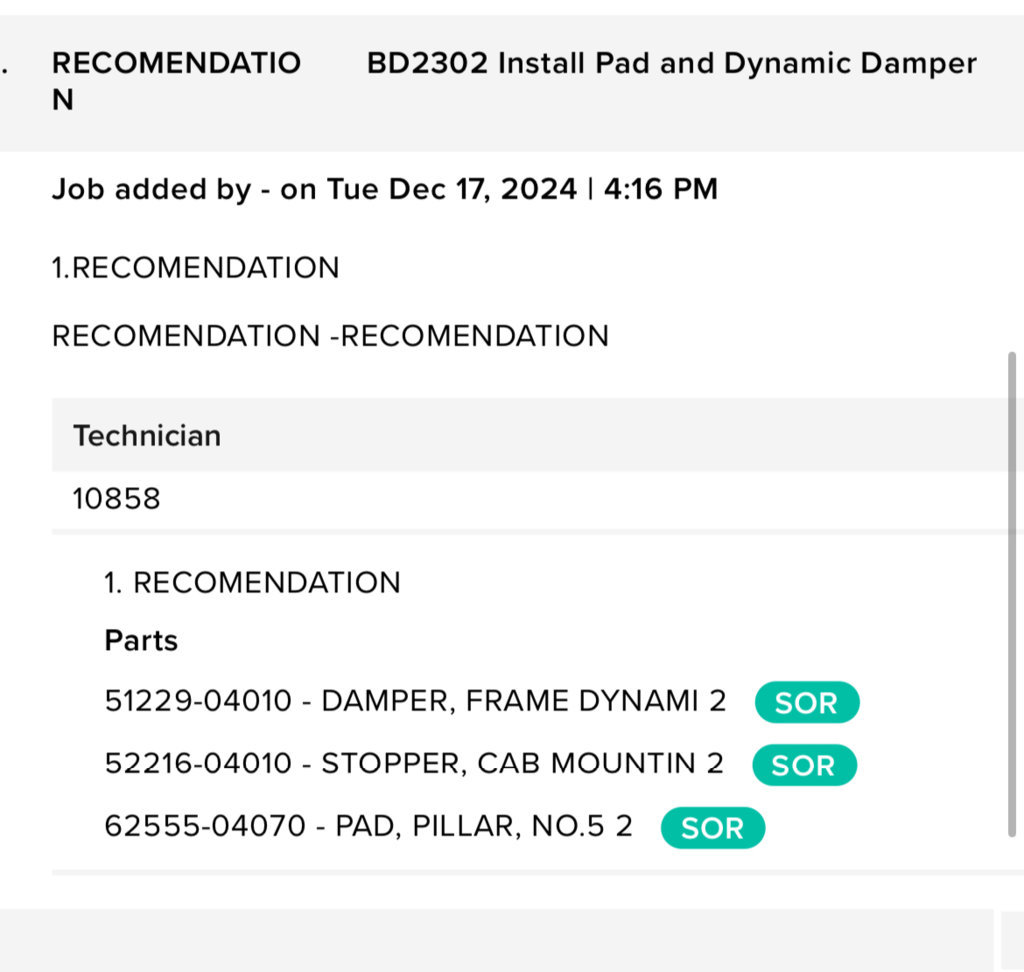The image size is (1024, 972).
Task: Click the SOR badge for STOPPER, CAB MOUNTIN
Action: click(x=805, y=765)
